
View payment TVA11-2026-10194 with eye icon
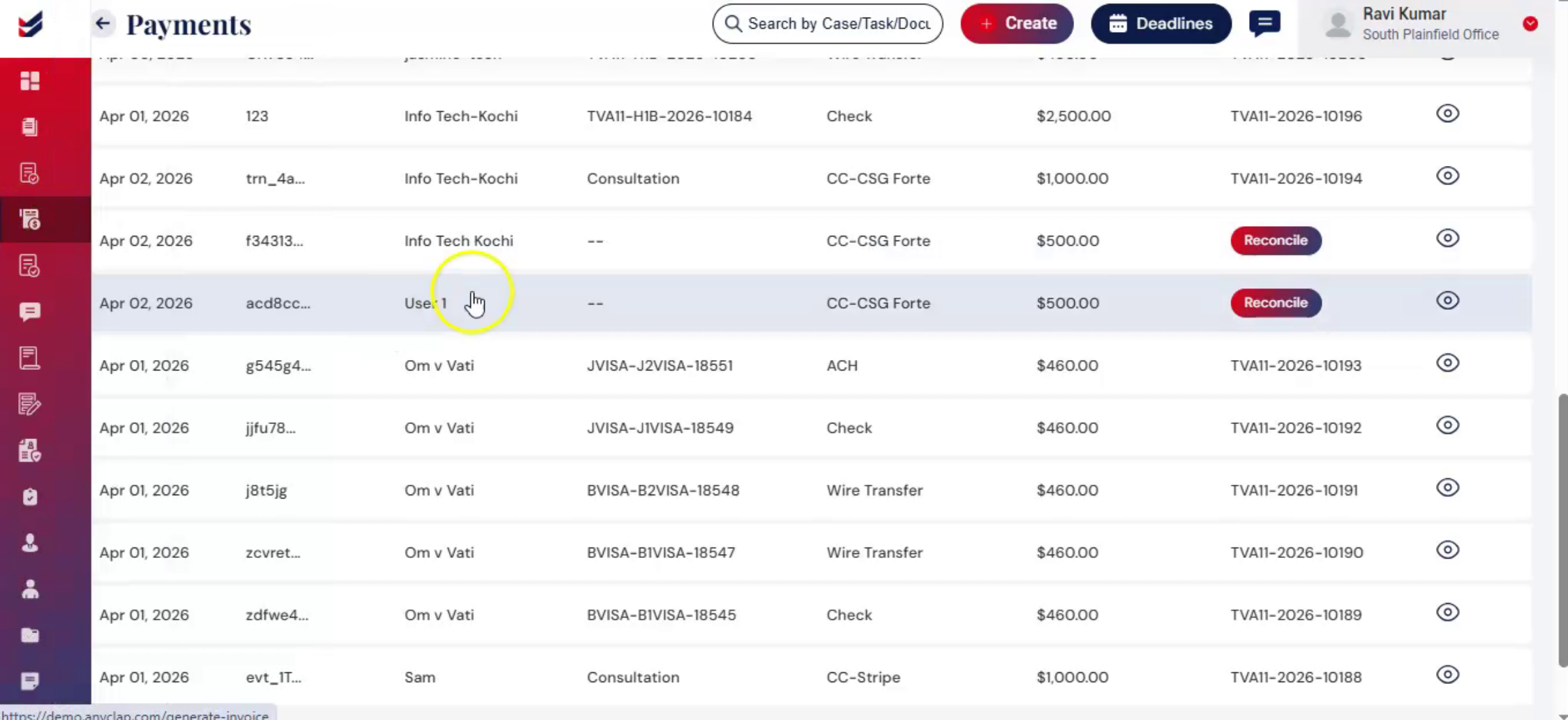tap(1447, 176)
